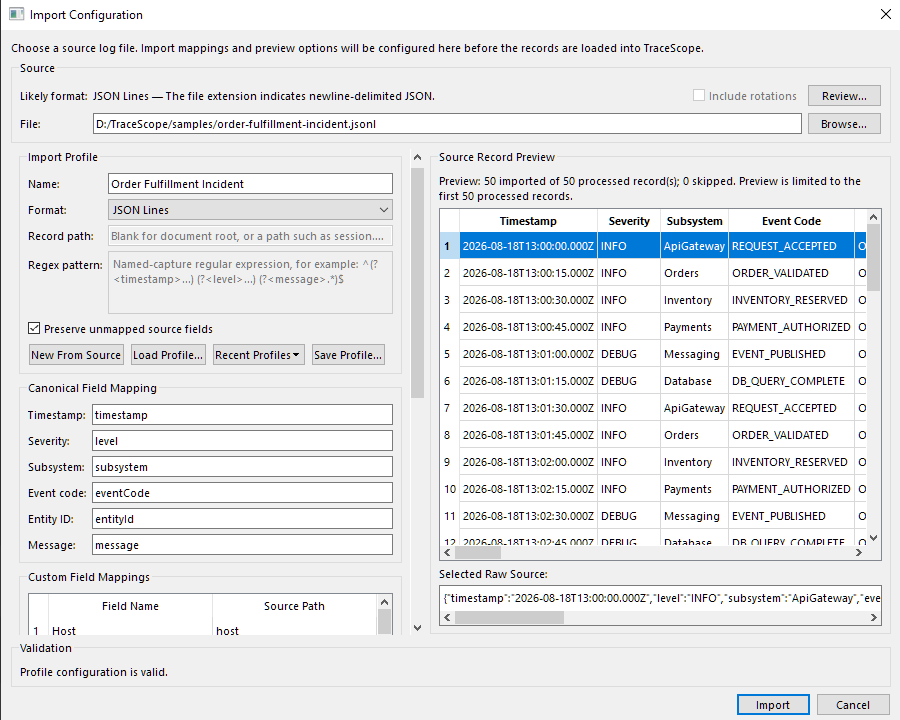900x720 pixels.
Task: Click the Cancel button
Action: pos(852,705)
